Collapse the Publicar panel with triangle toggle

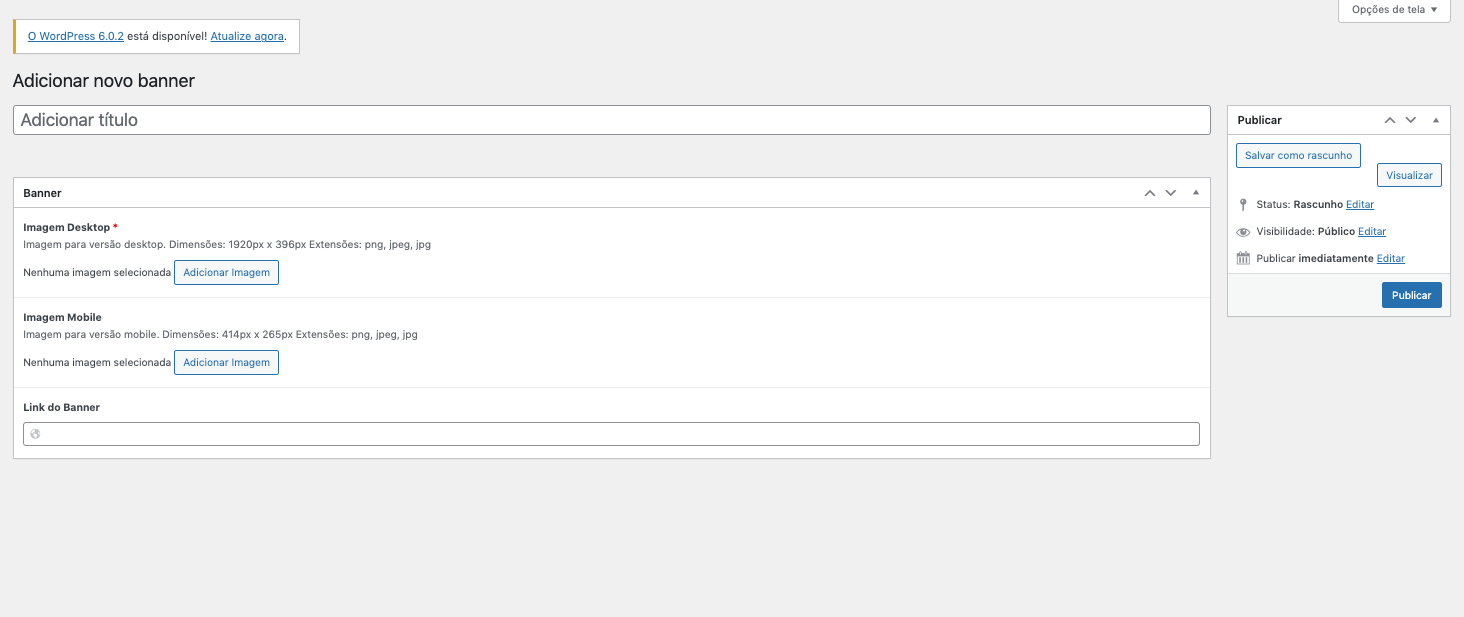(x=1436, y=120)
